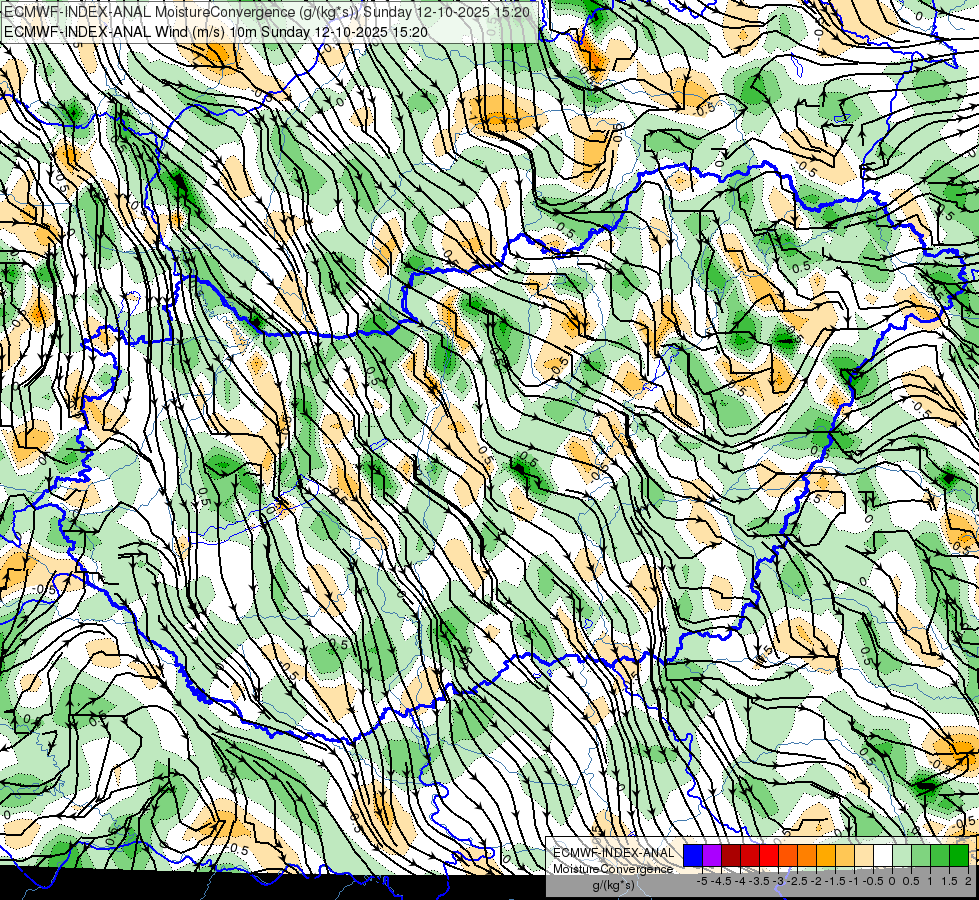Viewport: 979px width, 900px height.
Task: Pick the bright red swatch above -3
Action: click(x=769, y=856)
